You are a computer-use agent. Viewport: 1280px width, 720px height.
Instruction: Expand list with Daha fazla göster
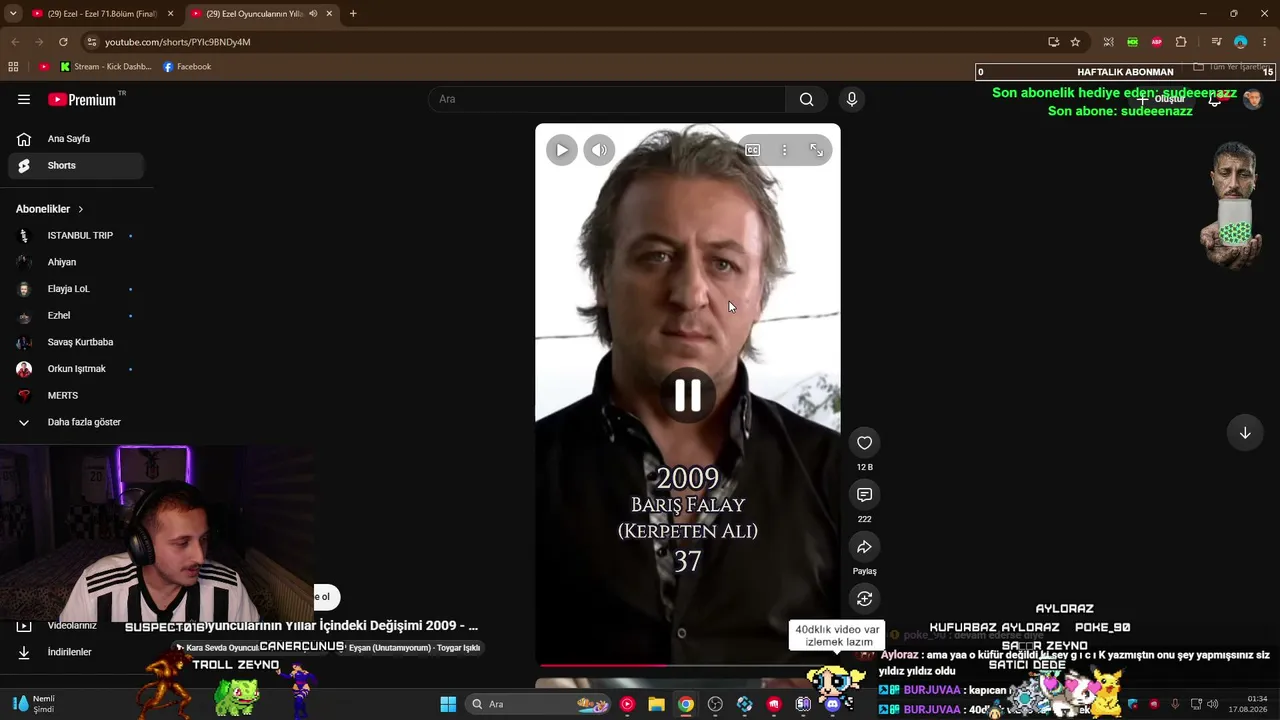point(76,422)
